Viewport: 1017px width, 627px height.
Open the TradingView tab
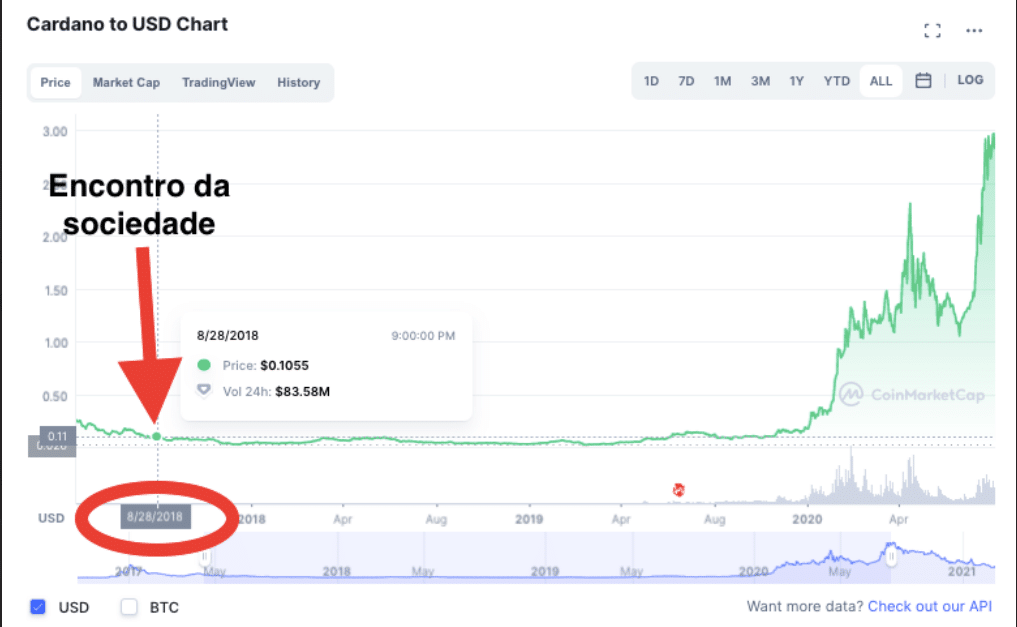[219, 82]
